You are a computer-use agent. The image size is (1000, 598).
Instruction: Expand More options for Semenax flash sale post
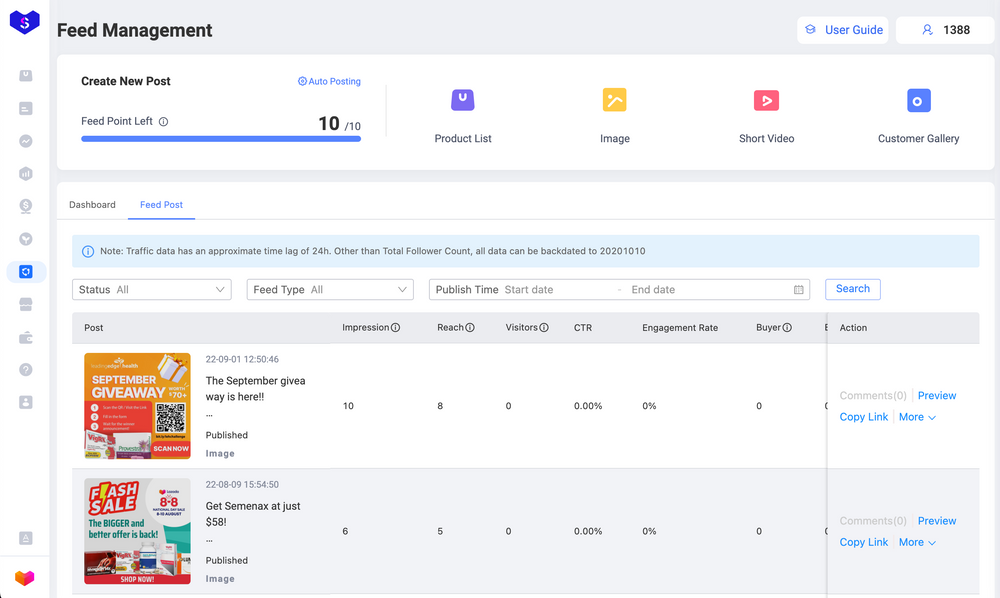(x=917, y=542)
